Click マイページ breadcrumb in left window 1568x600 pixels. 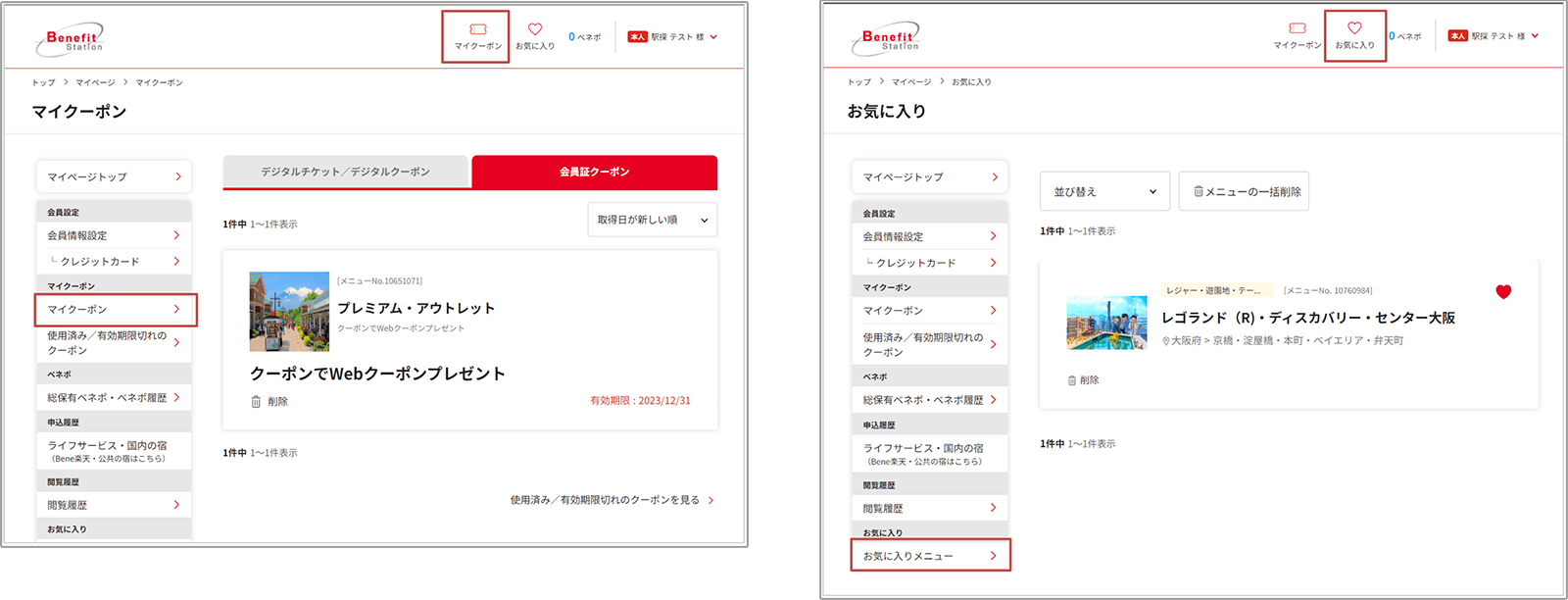(x=95, y=82)
